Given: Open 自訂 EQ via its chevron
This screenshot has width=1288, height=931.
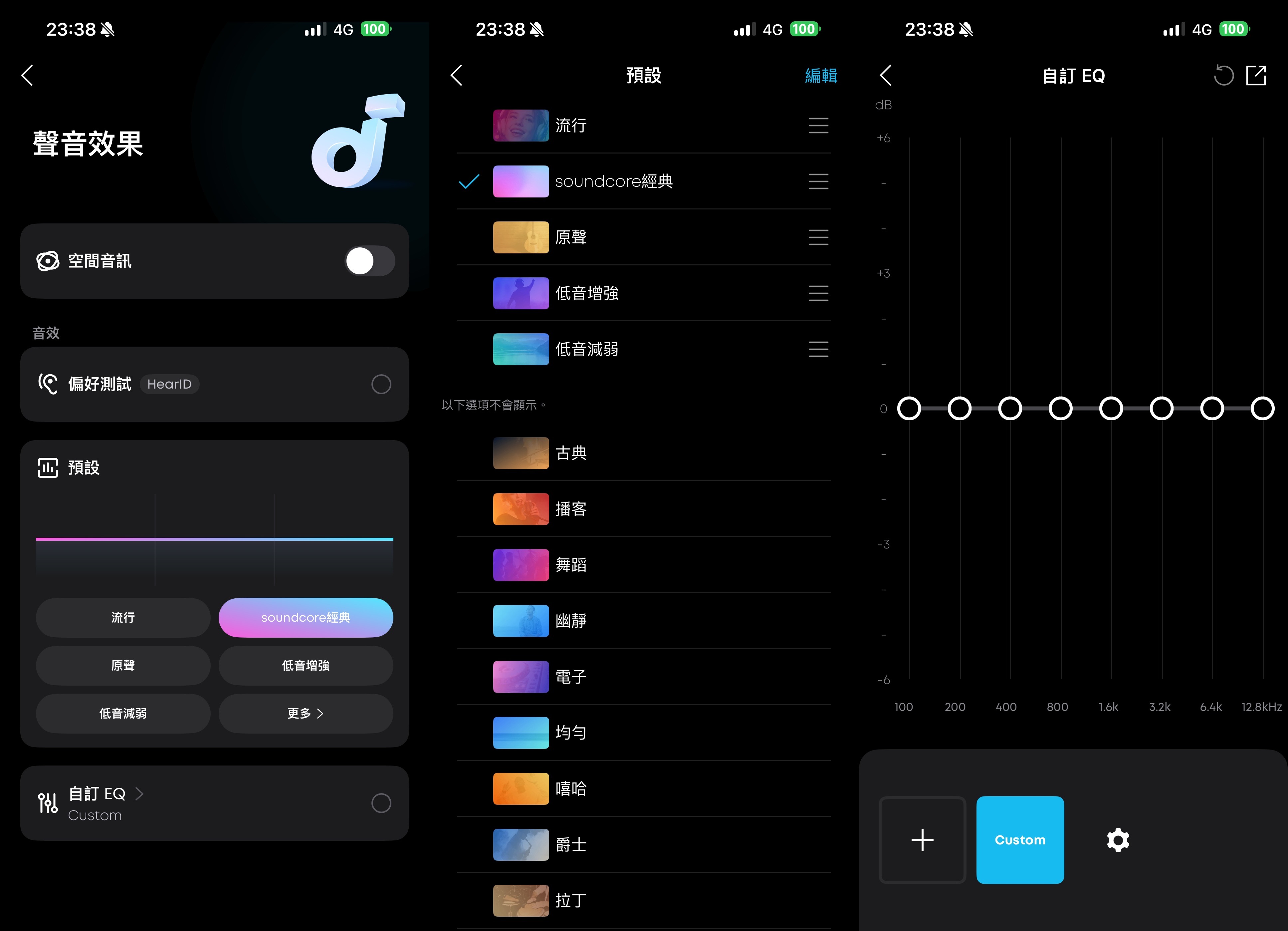Looking at the screenshot, I should (139, 793).
